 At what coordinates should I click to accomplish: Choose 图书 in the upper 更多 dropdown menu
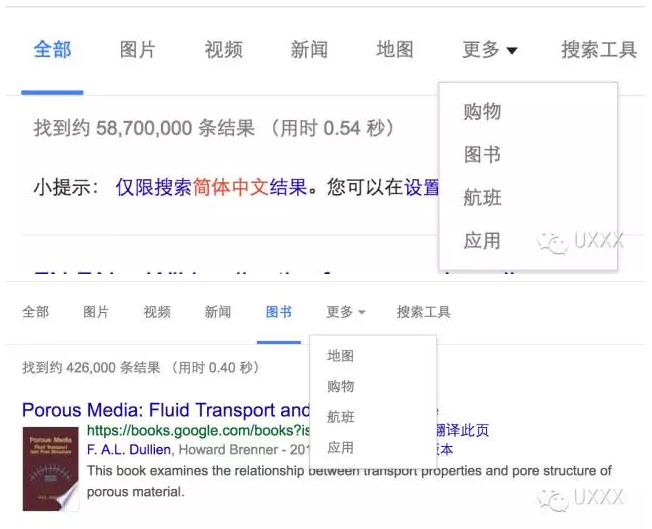[482, 155]
